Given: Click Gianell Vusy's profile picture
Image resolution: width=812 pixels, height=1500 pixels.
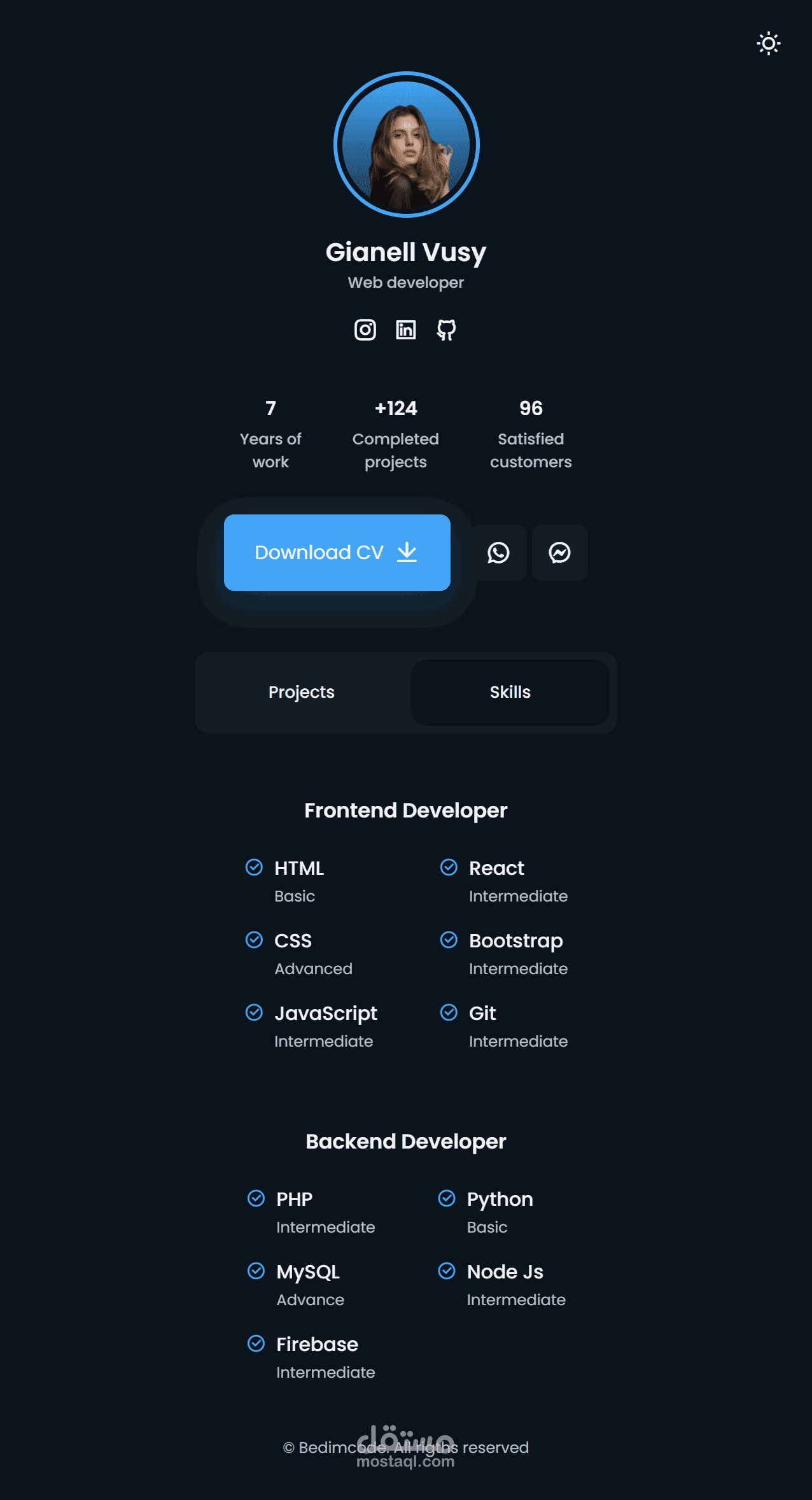Looking at the screenshot, I should (x=406, y=145).
